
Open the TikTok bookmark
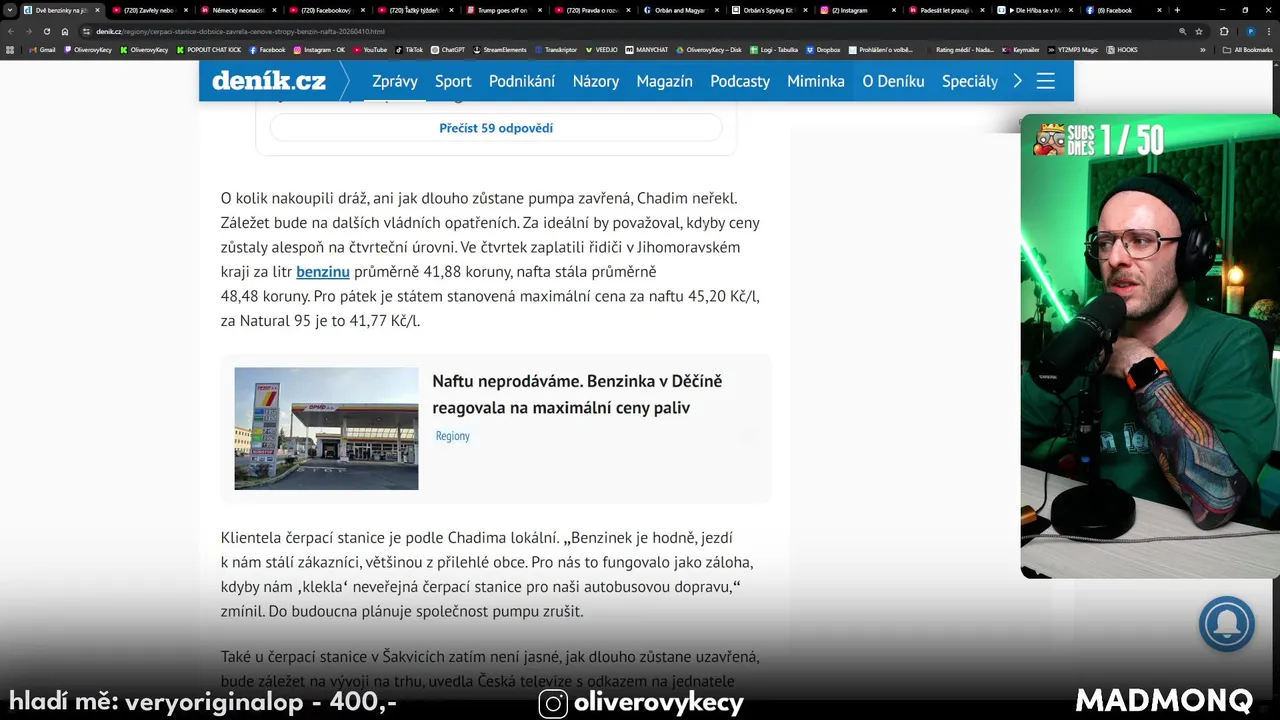(x=409, y=49)
